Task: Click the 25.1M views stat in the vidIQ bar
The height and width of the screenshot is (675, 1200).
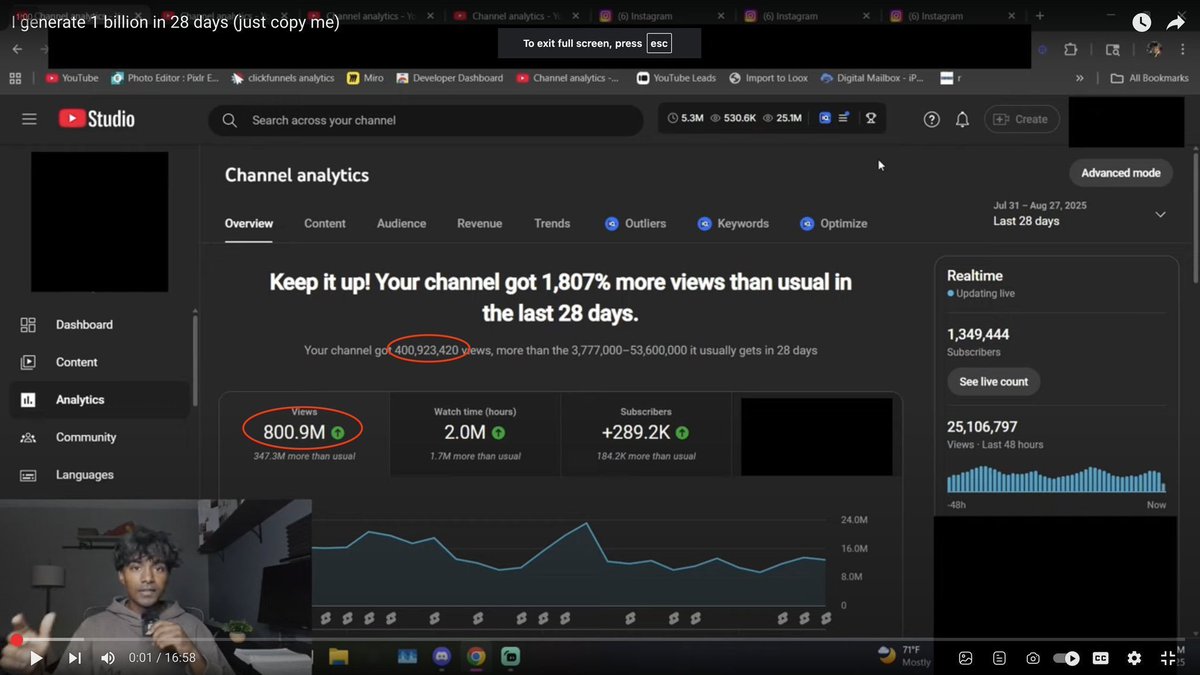Action: (782, 118)
